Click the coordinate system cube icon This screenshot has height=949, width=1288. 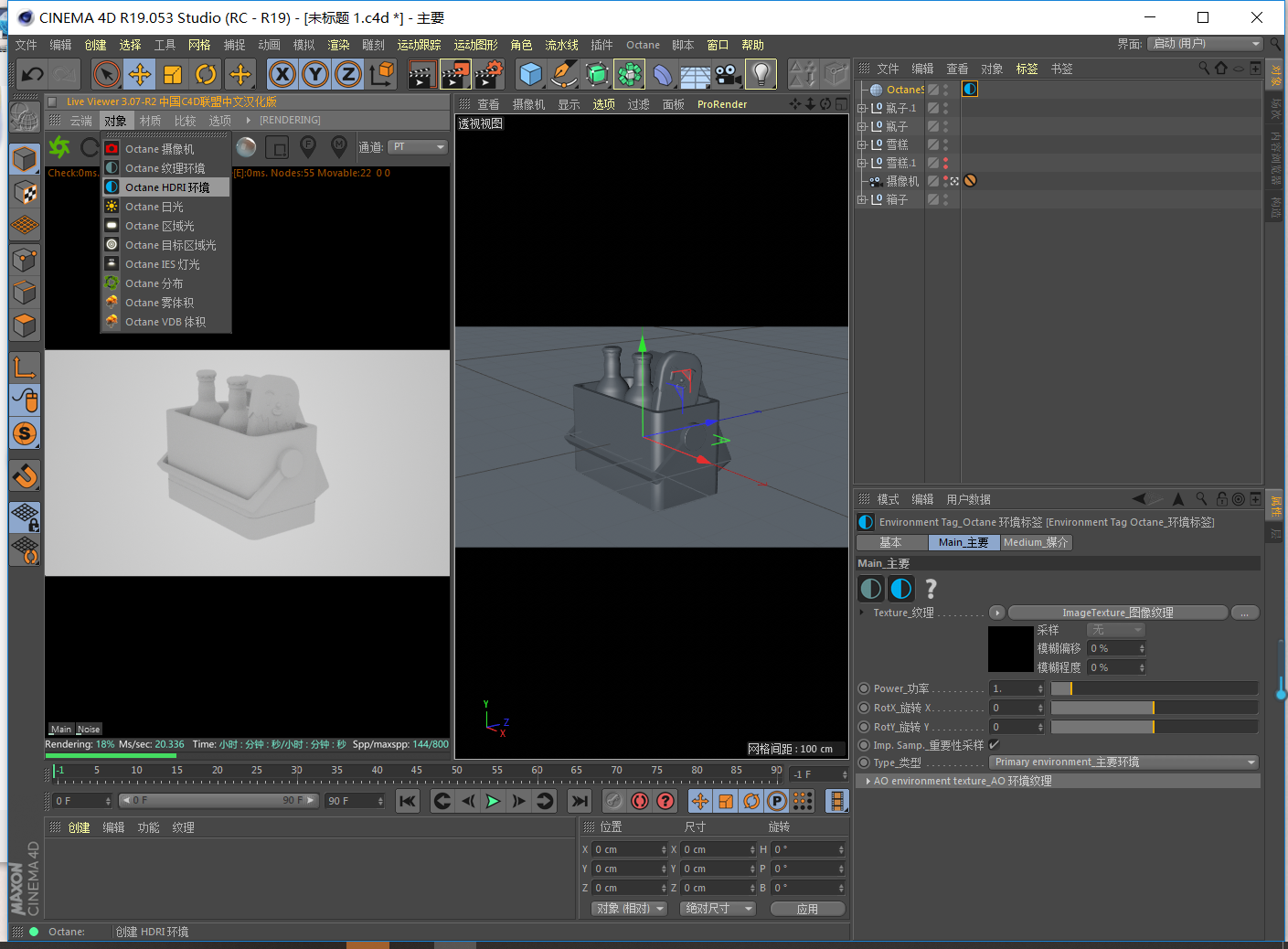pos(382,74)
